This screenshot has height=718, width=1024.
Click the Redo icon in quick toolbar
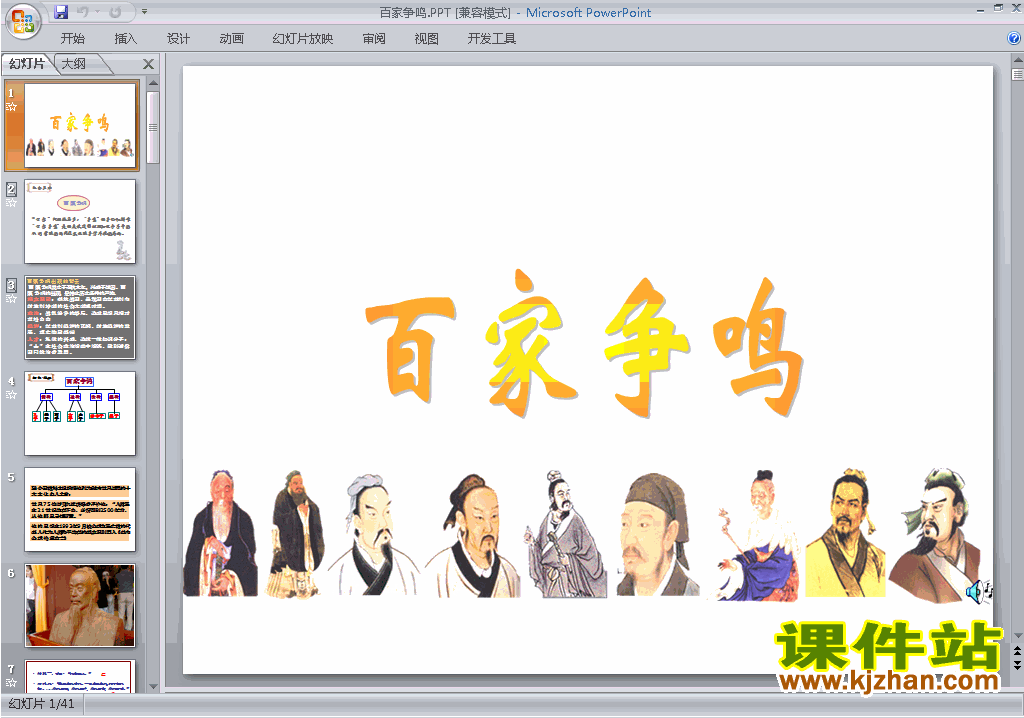click(116, 12)
